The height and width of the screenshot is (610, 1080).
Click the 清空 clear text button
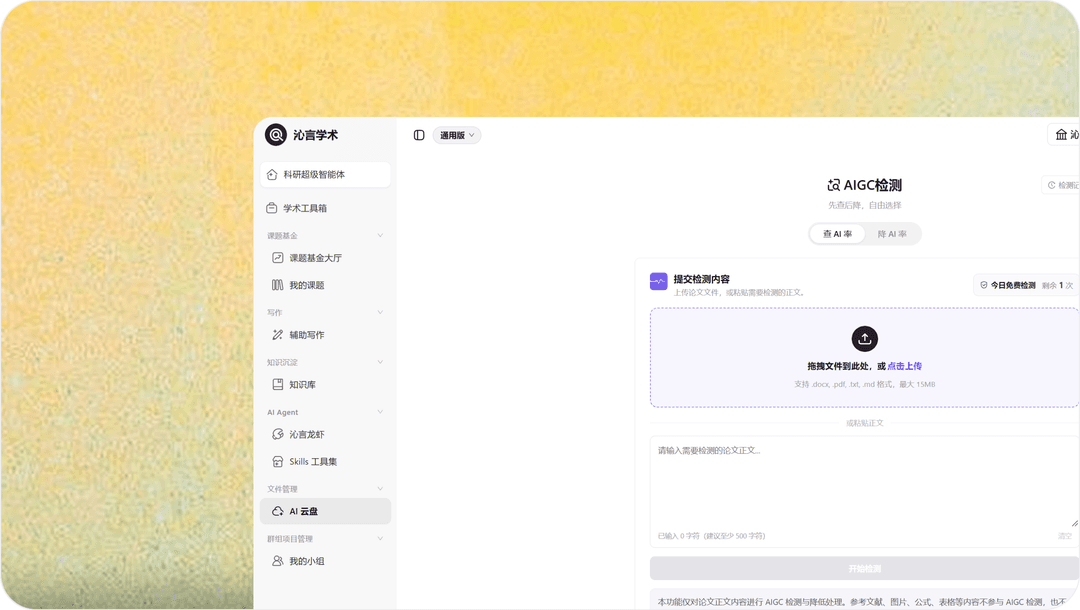1065,536
